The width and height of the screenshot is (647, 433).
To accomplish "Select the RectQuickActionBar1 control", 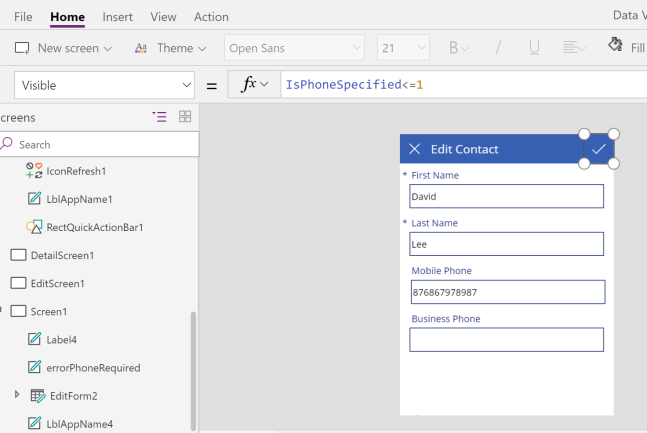I will (x=94, y=227).
